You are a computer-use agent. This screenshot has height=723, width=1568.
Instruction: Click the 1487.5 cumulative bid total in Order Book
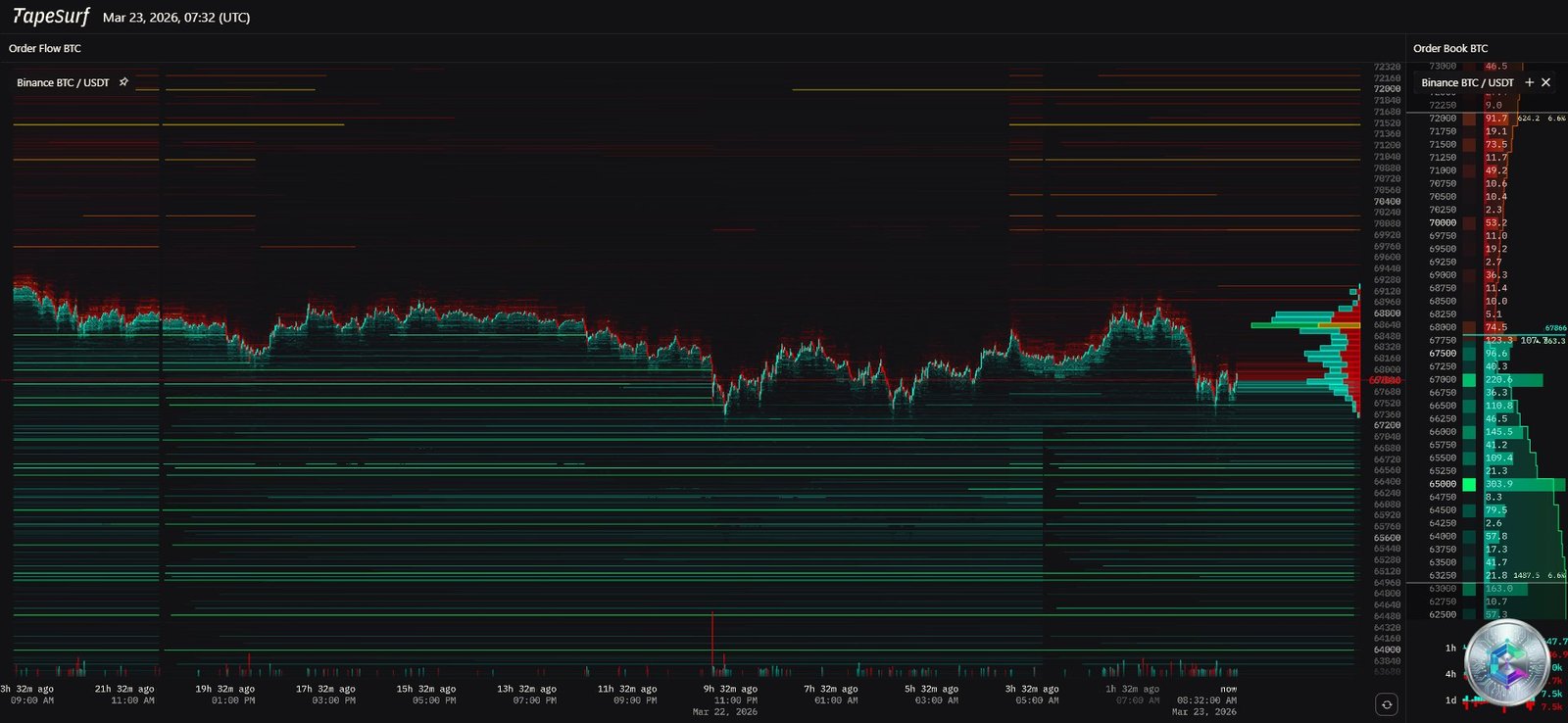pos(1526,576)
